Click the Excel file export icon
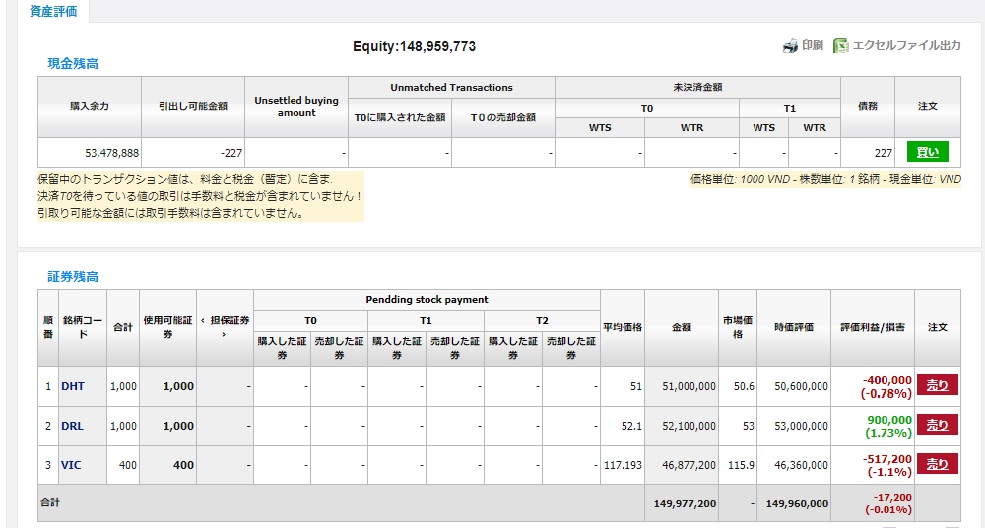The width and height of the screenshot is (985, 528). 841,46
